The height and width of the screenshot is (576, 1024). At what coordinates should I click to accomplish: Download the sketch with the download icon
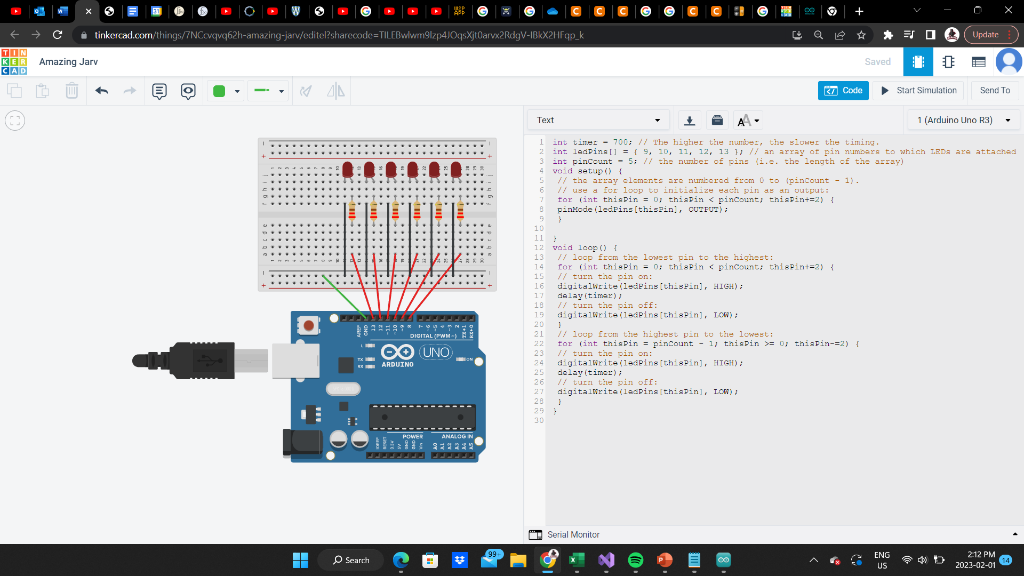tap(689, 119)
